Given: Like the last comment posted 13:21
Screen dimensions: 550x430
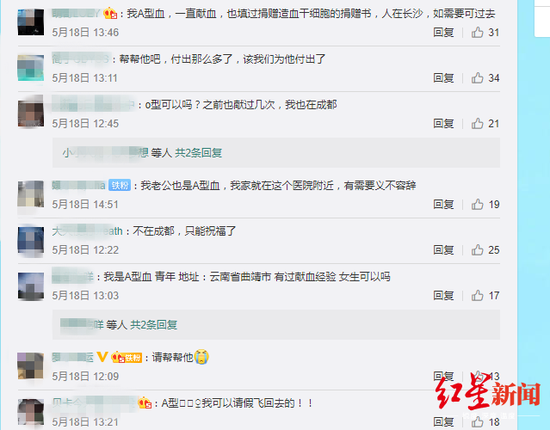Looking at the screenshot, I should click(477, 422).
